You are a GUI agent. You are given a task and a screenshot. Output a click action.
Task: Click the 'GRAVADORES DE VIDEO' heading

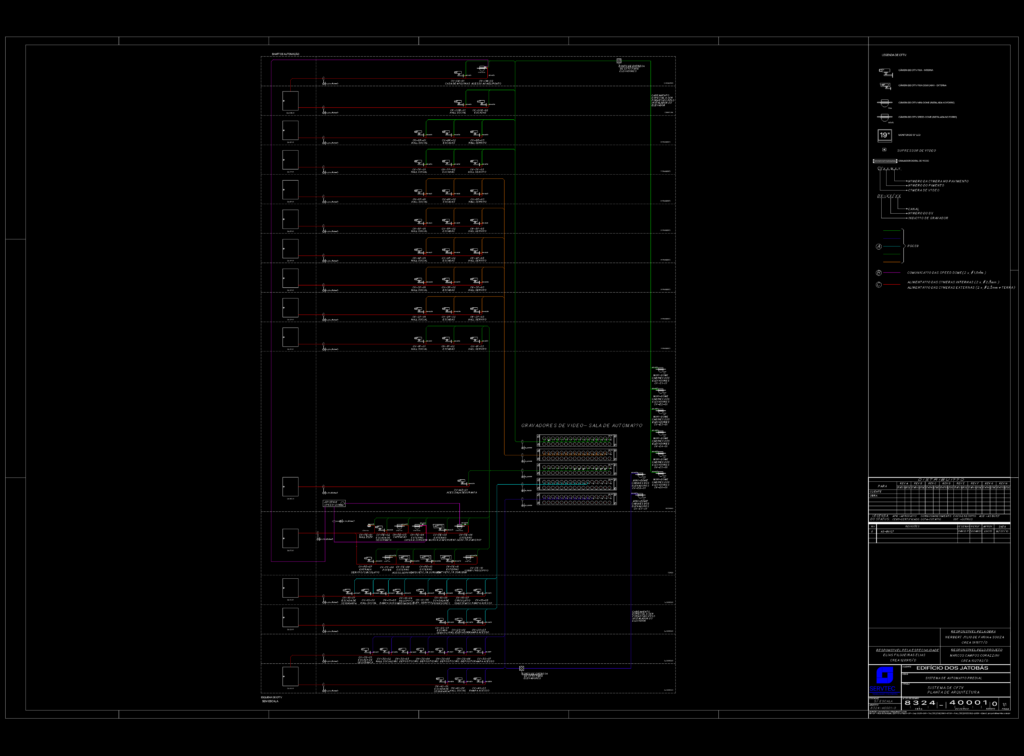click(x=581, y=426)
